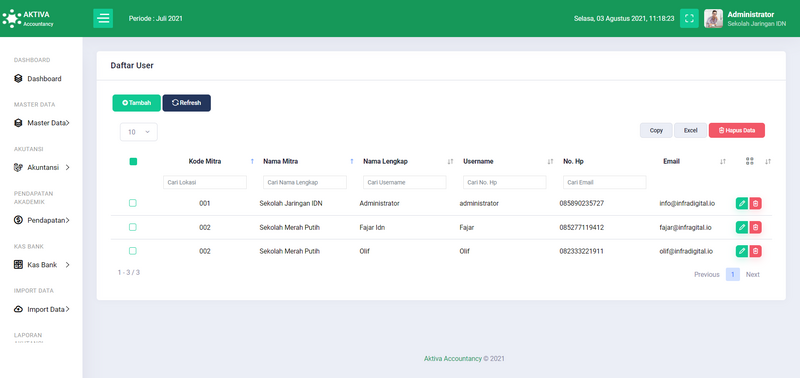Sort by Username arrows
The width and height of the screenshot is (800, 378).
[x=550, y=162]
